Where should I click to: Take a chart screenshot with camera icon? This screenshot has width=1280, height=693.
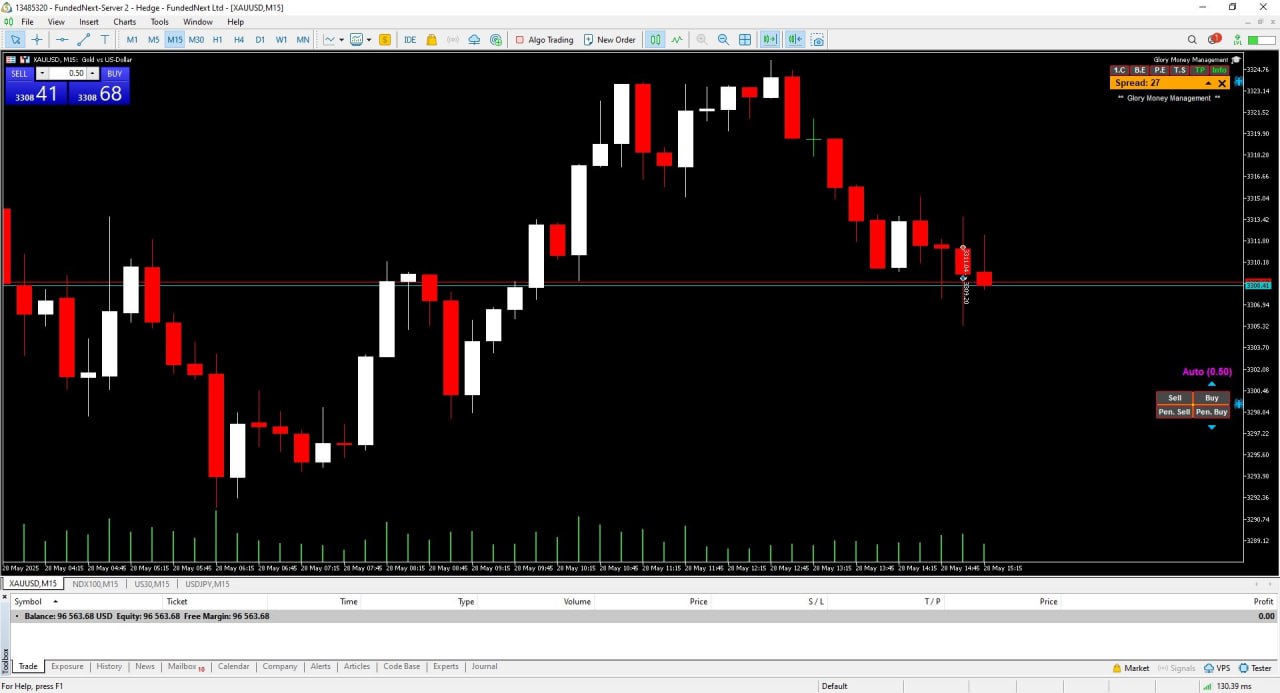(818, 40)
